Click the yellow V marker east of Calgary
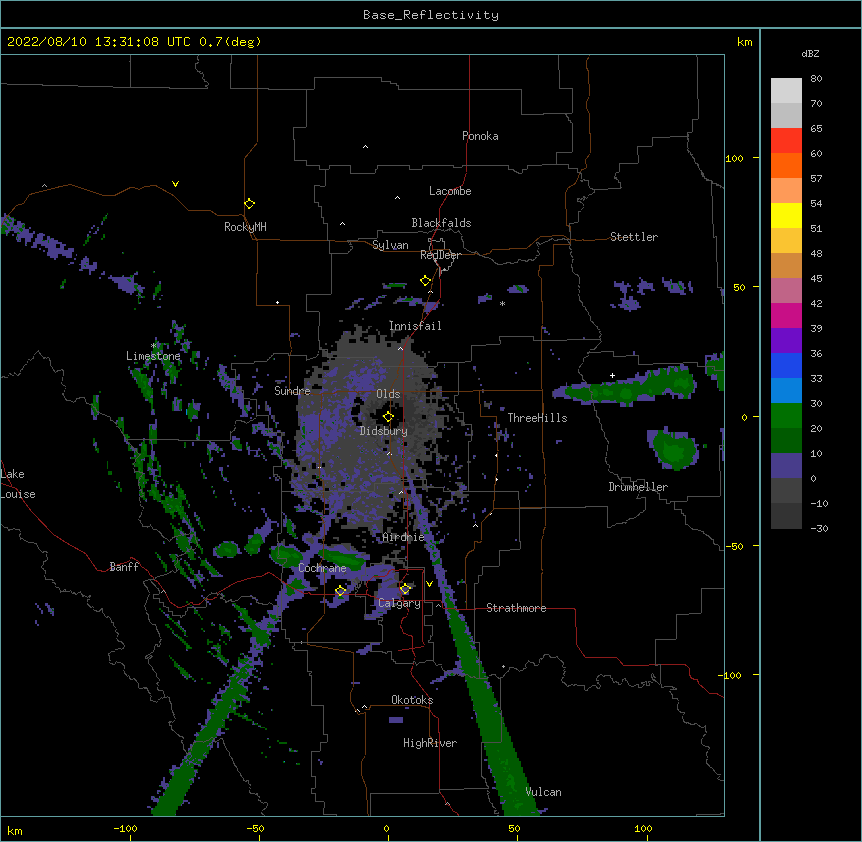Image resolution: width=862 pixels, height=842 pixels. pyautogui.click(x=429, y=584)
